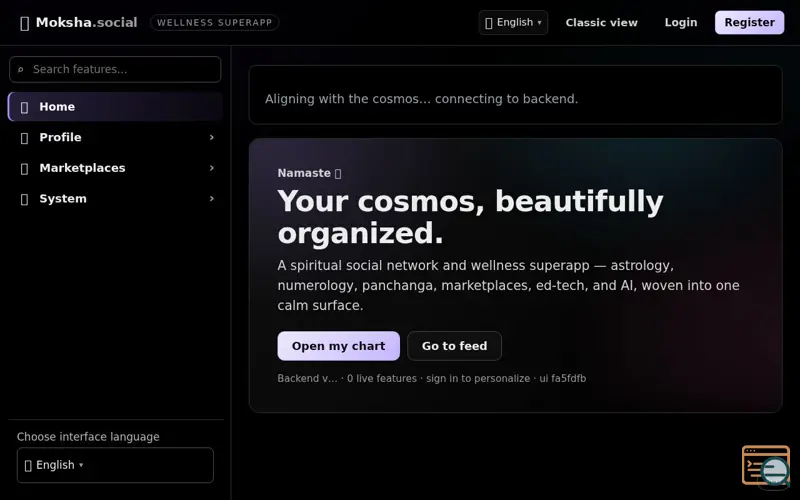800x500 pixels.
Task: Select Home in the sidebar
Action: (x=115, y=107)
